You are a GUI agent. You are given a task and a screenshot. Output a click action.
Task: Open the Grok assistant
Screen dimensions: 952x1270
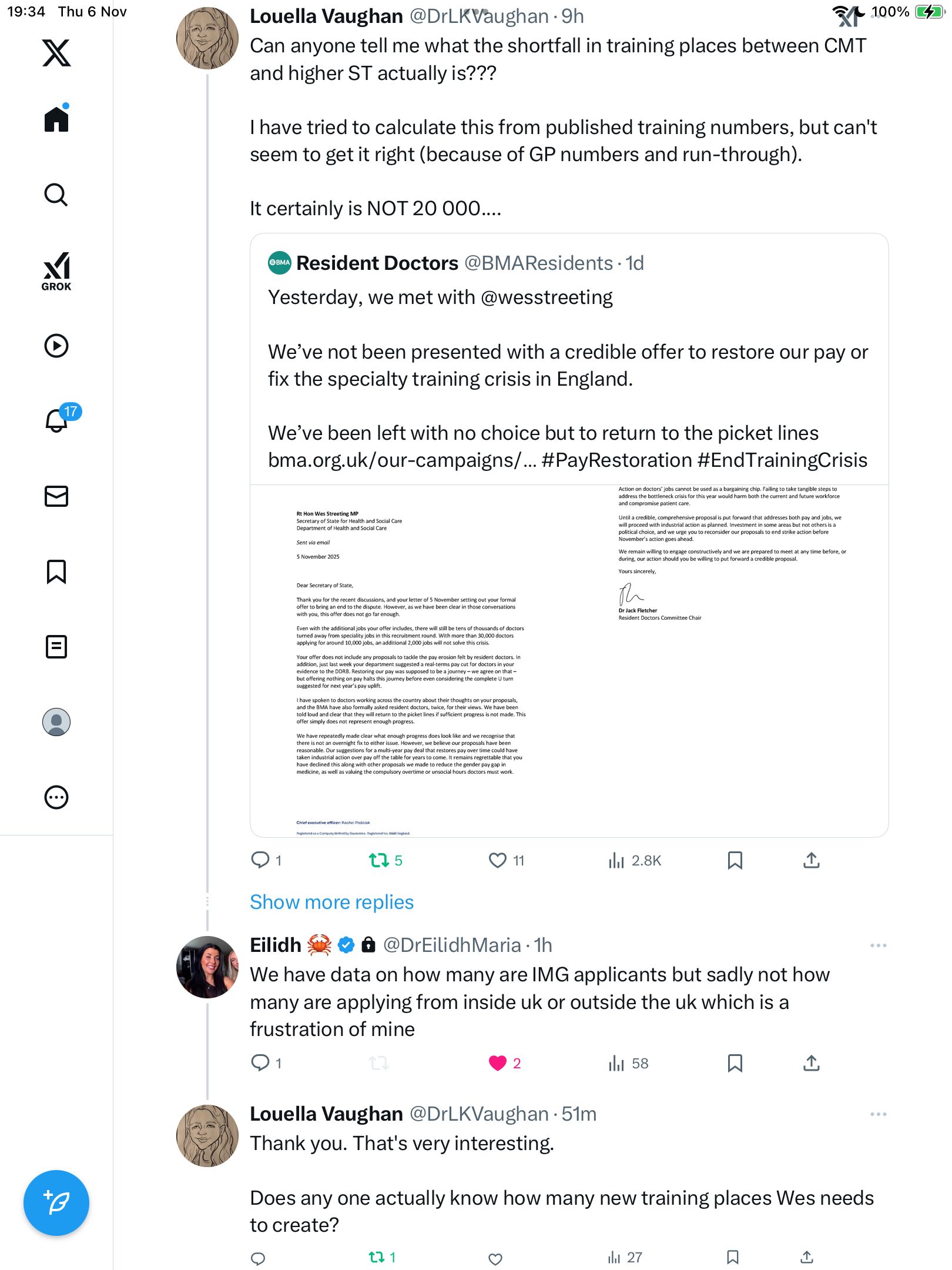click(x=56, y=271)
